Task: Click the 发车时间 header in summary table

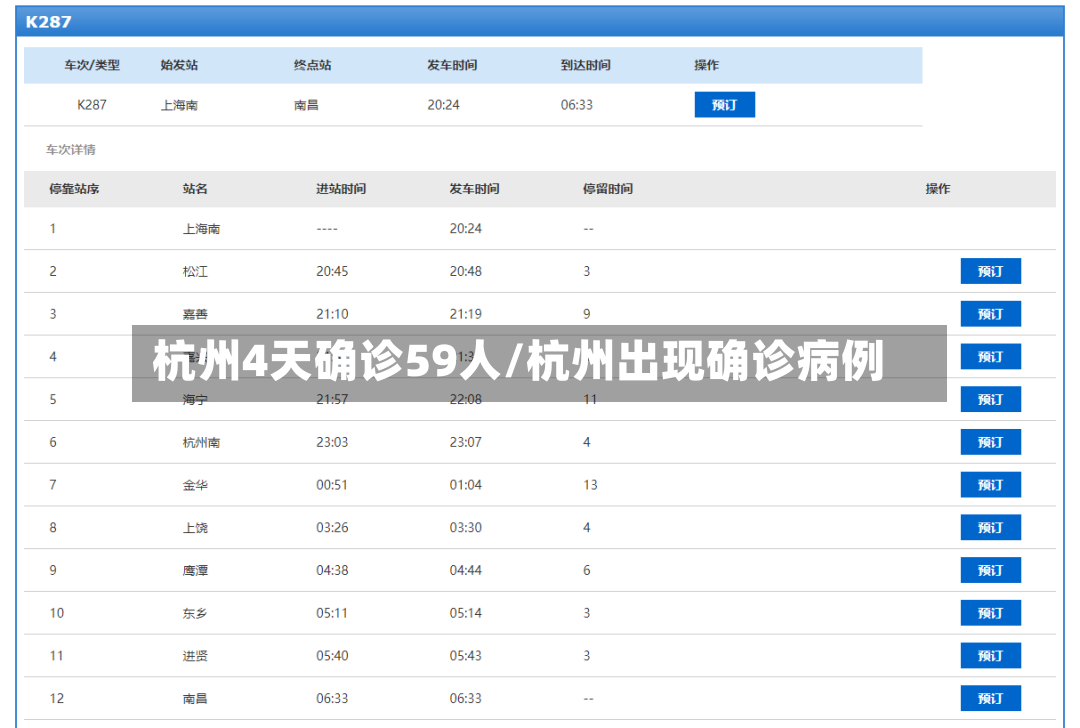Action: point(452,65)
